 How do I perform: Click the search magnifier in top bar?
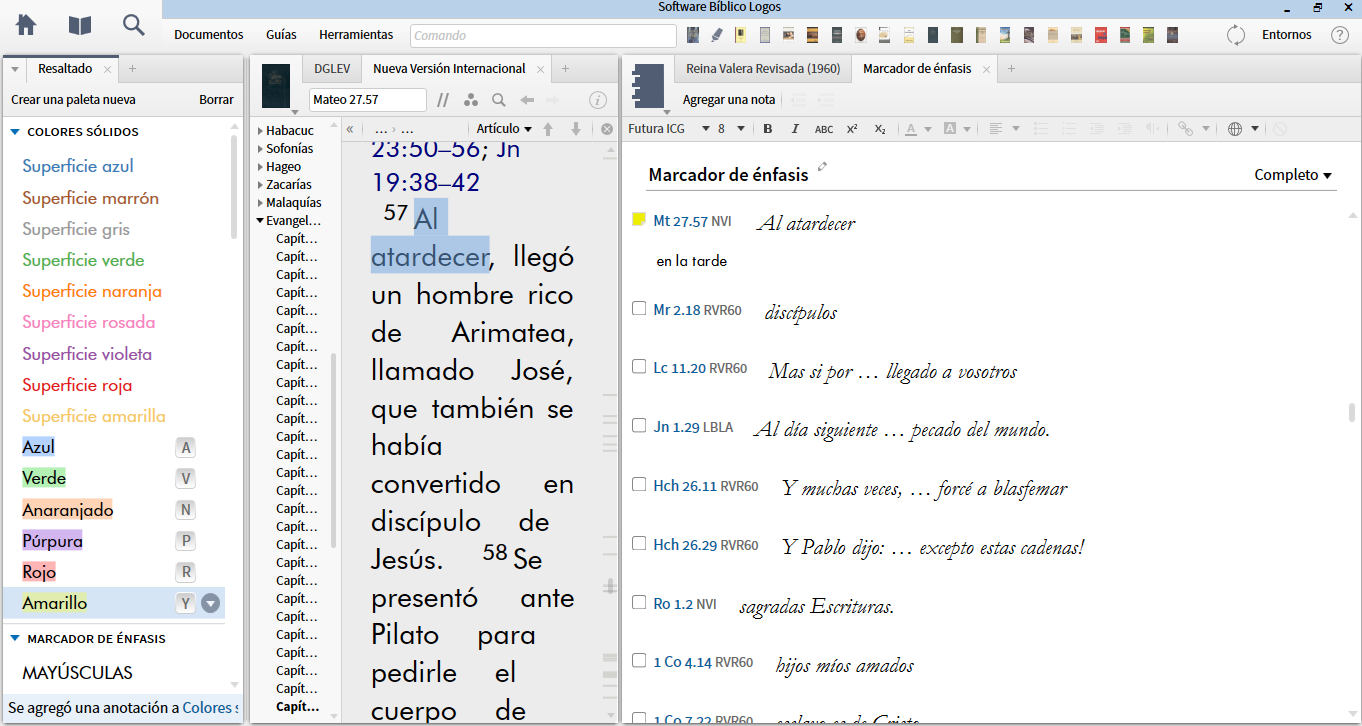click(x=133, y=25)
